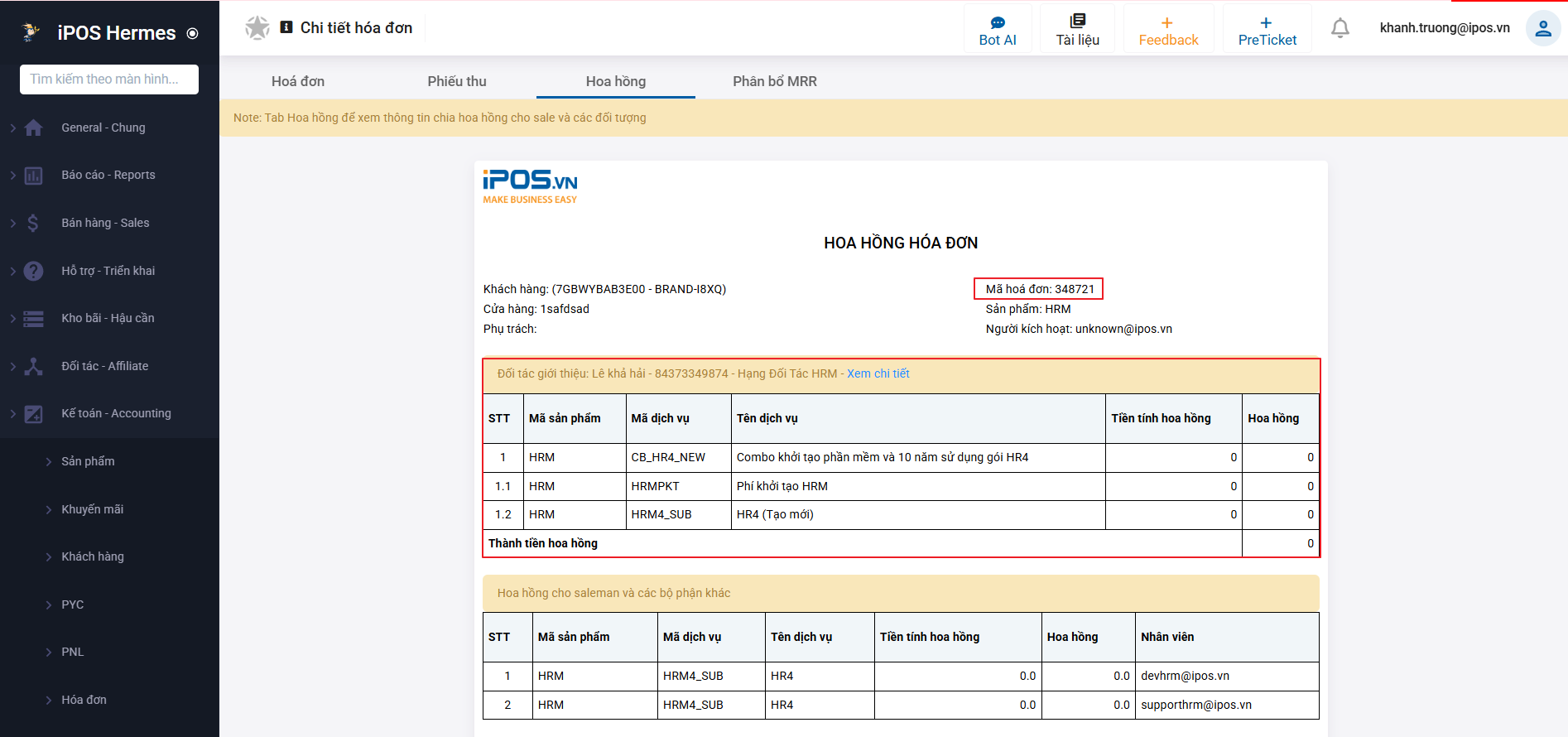Click the Mã hoá đơn: 348721 text
Viewport: 1568px width, 737px height.
[1040, 289]
